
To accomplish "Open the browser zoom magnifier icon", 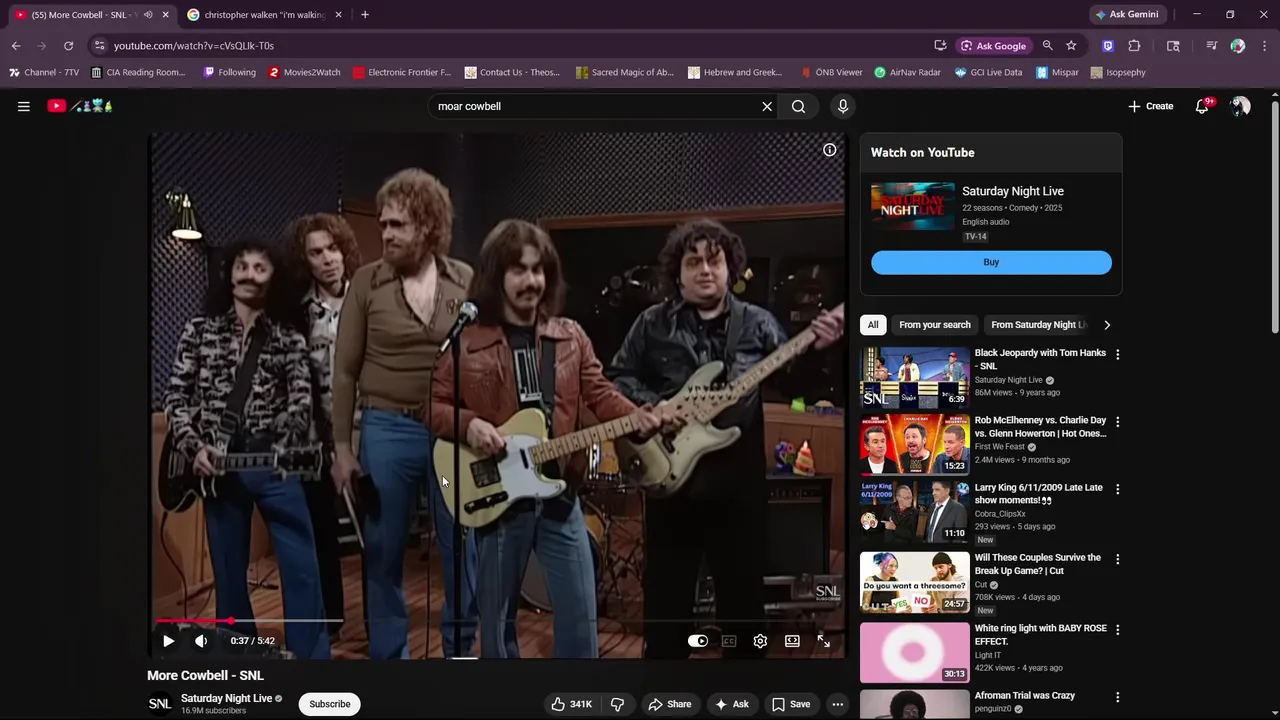I will [x=1047, y=46].
